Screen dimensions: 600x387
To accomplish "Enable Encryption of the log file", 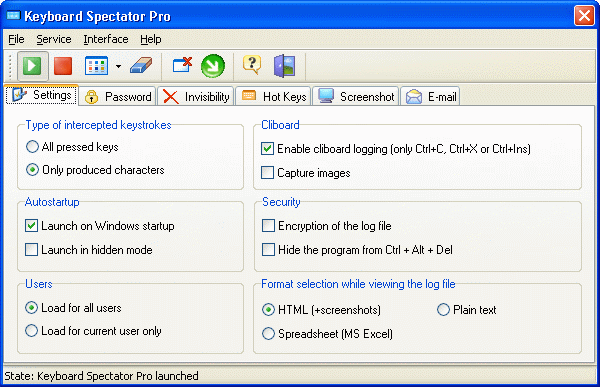I will [327, 226].
